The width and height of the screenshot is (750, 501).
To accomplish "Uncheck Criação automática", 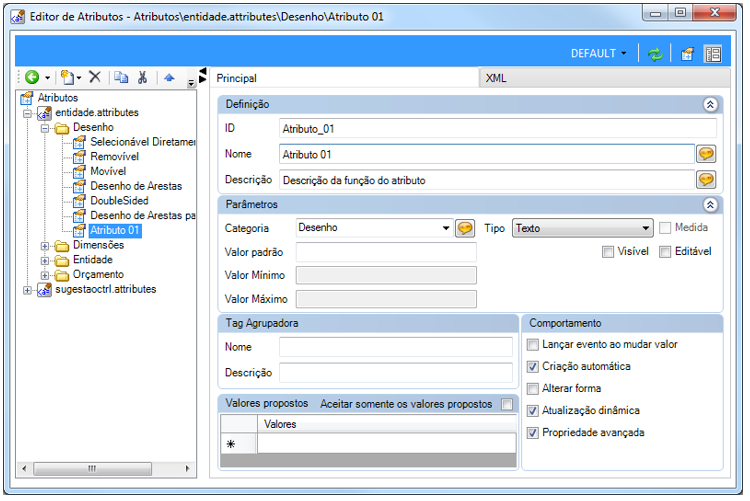I will [x=532, y=367].
